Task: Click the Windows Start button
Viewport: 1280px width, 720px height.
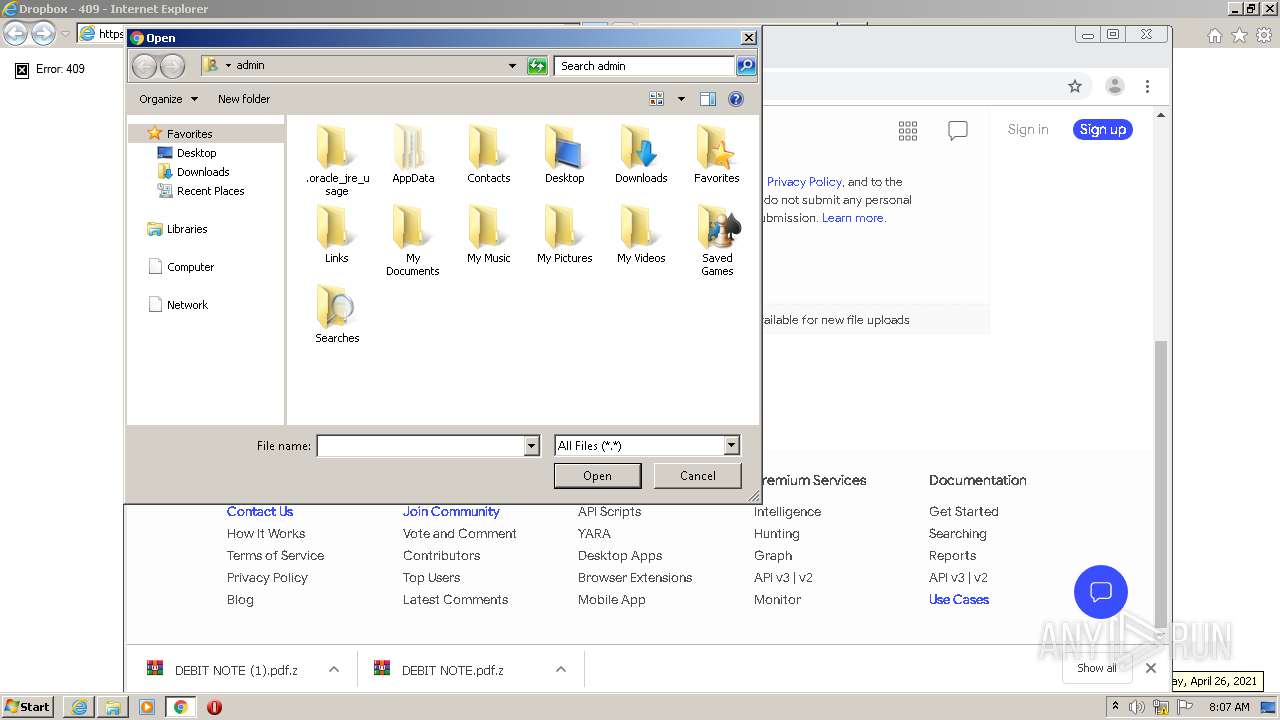Action: tap(28, 707)
